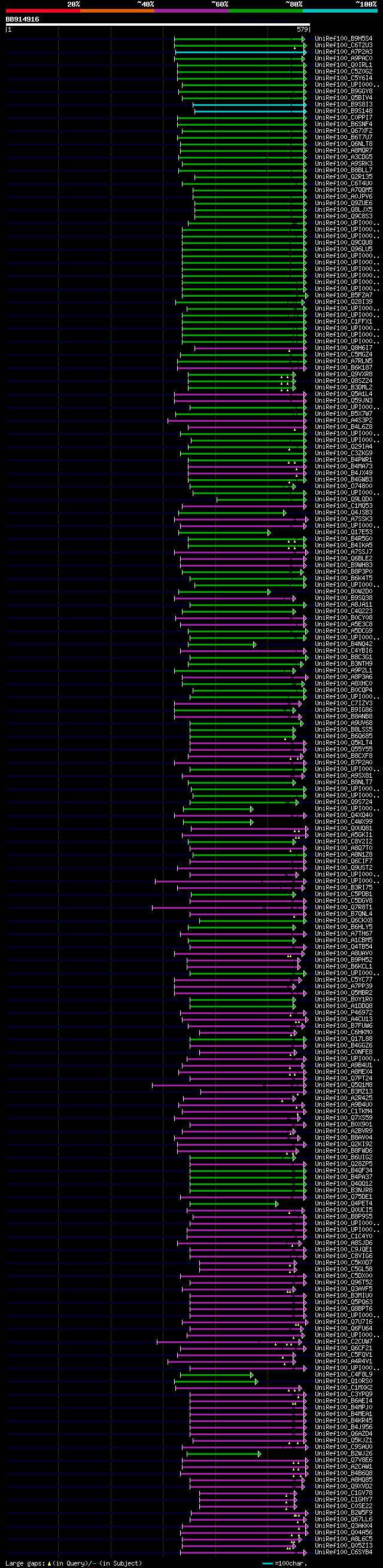Click the label UniRef100_A8MQR7
The height and width of the screenshot is (1568, 383).
point(344,151)
